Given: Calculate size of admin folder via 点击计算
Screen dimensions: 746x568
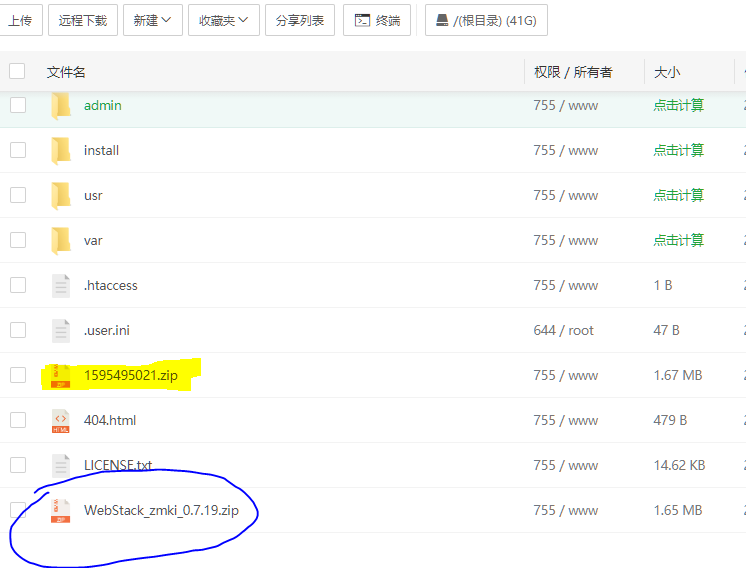Looking at the screenshot, I should (x=678, y=105).
